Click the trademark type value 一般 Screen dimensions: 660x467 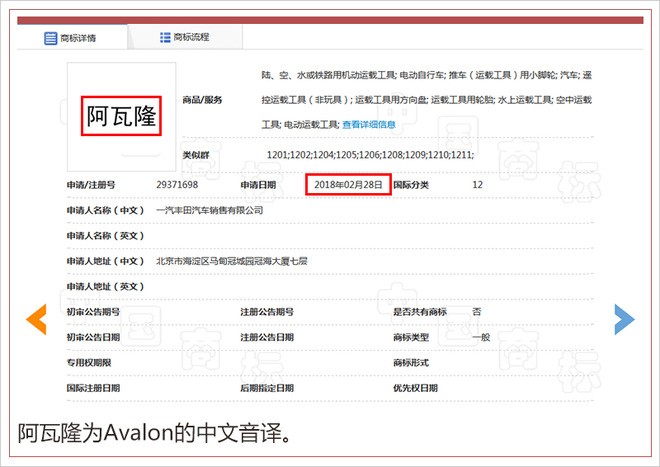[x=481, y=337]
